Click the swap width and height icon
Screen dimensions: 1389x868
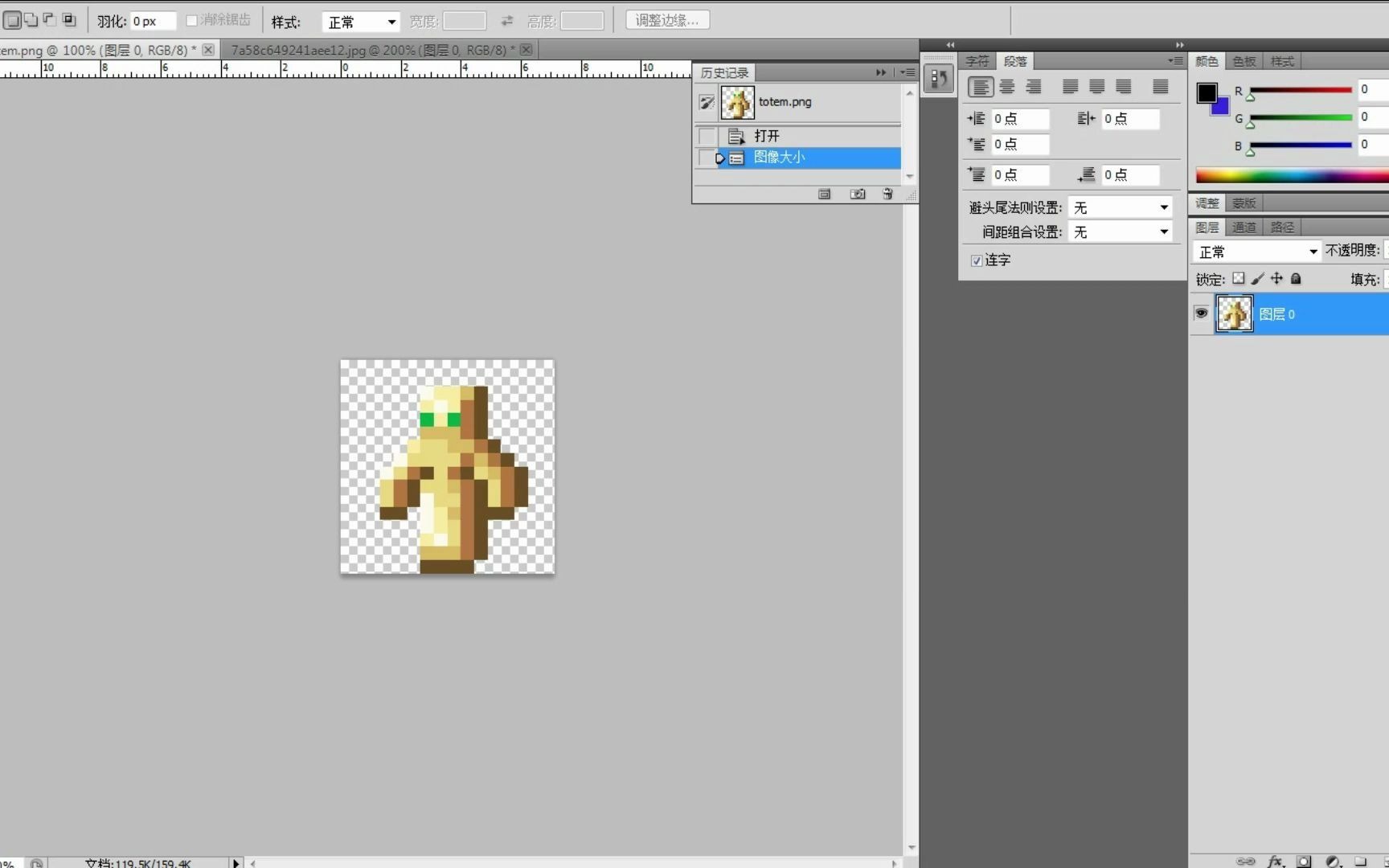(506, 21)
